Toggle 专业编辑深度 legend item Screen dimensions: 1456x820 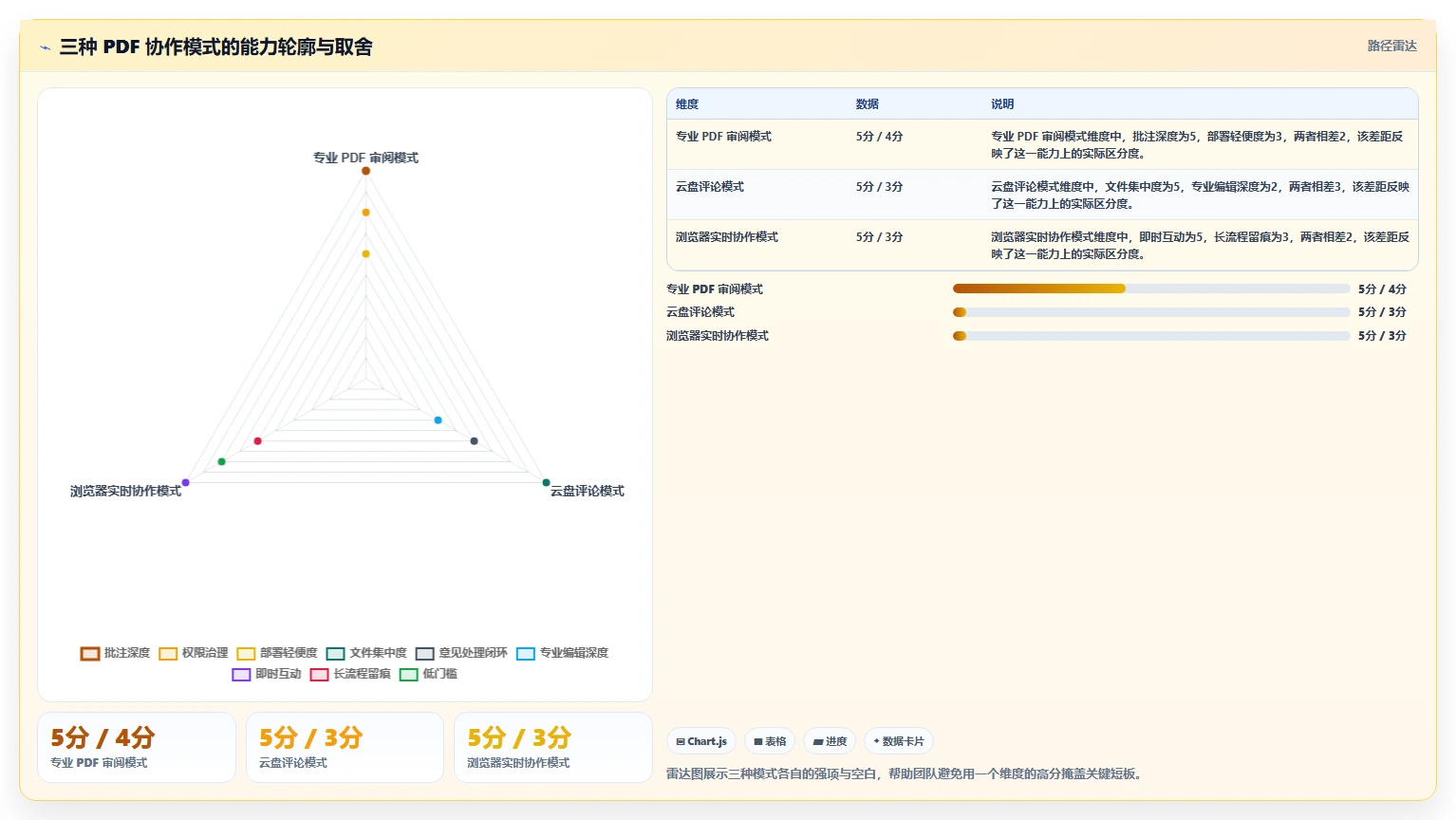pyautogui.click(x=563, y=653)
